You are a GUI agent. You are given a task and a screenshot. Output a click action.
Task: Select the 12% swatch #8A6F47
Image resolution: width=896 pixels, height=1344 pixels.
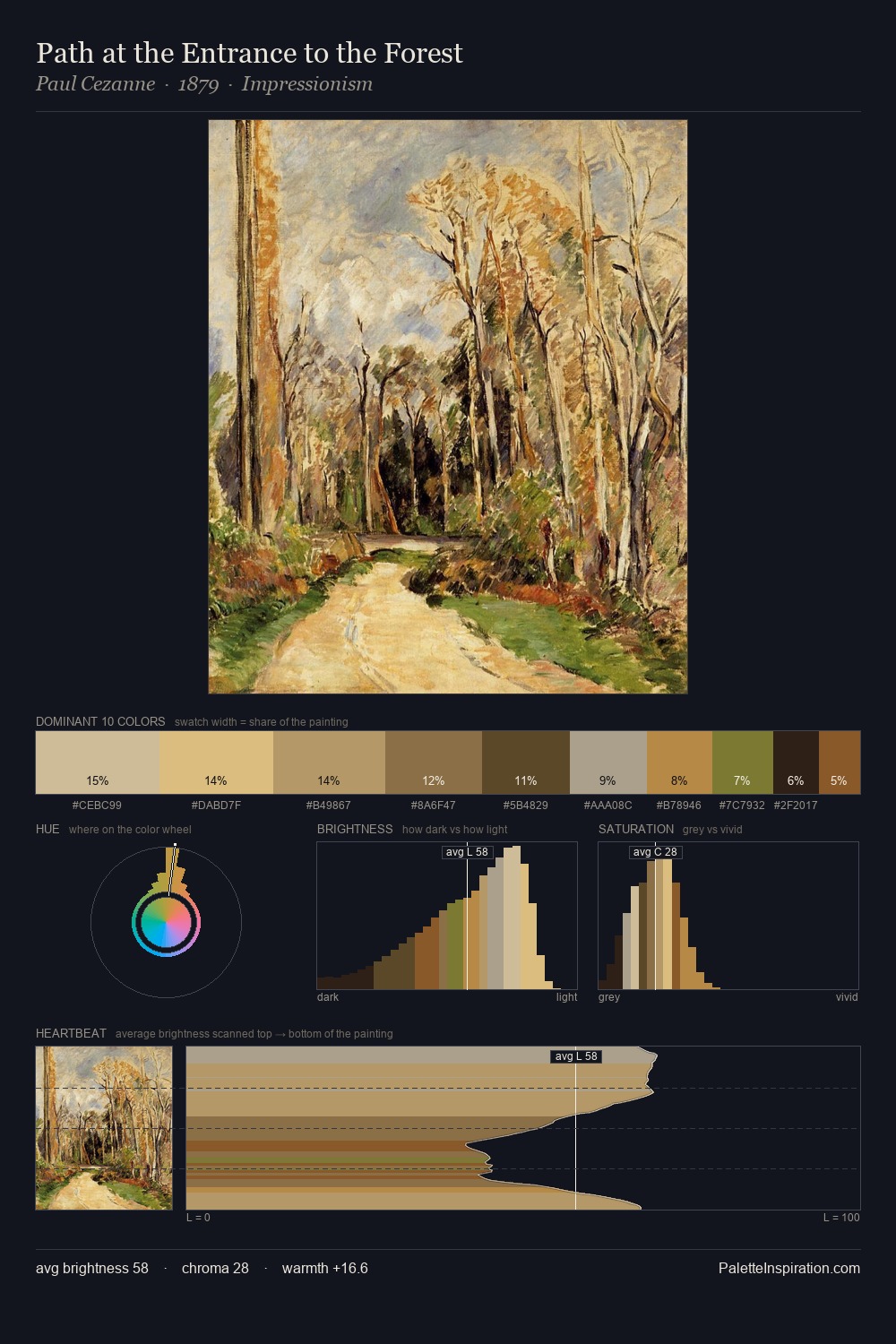pyautogui.click(x=434, y=762)
